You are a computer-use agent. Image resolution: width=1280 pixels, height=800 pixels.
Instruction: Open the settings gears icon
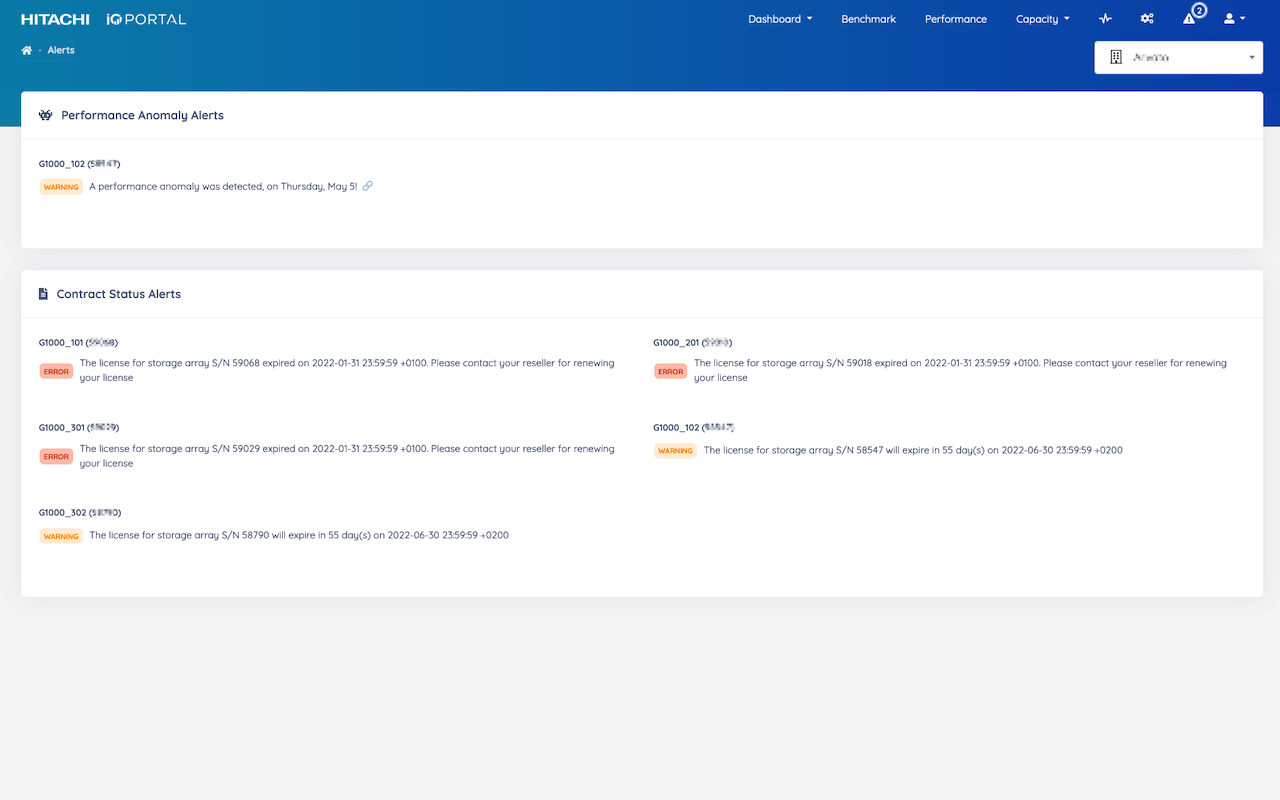tap(1147, 19)
